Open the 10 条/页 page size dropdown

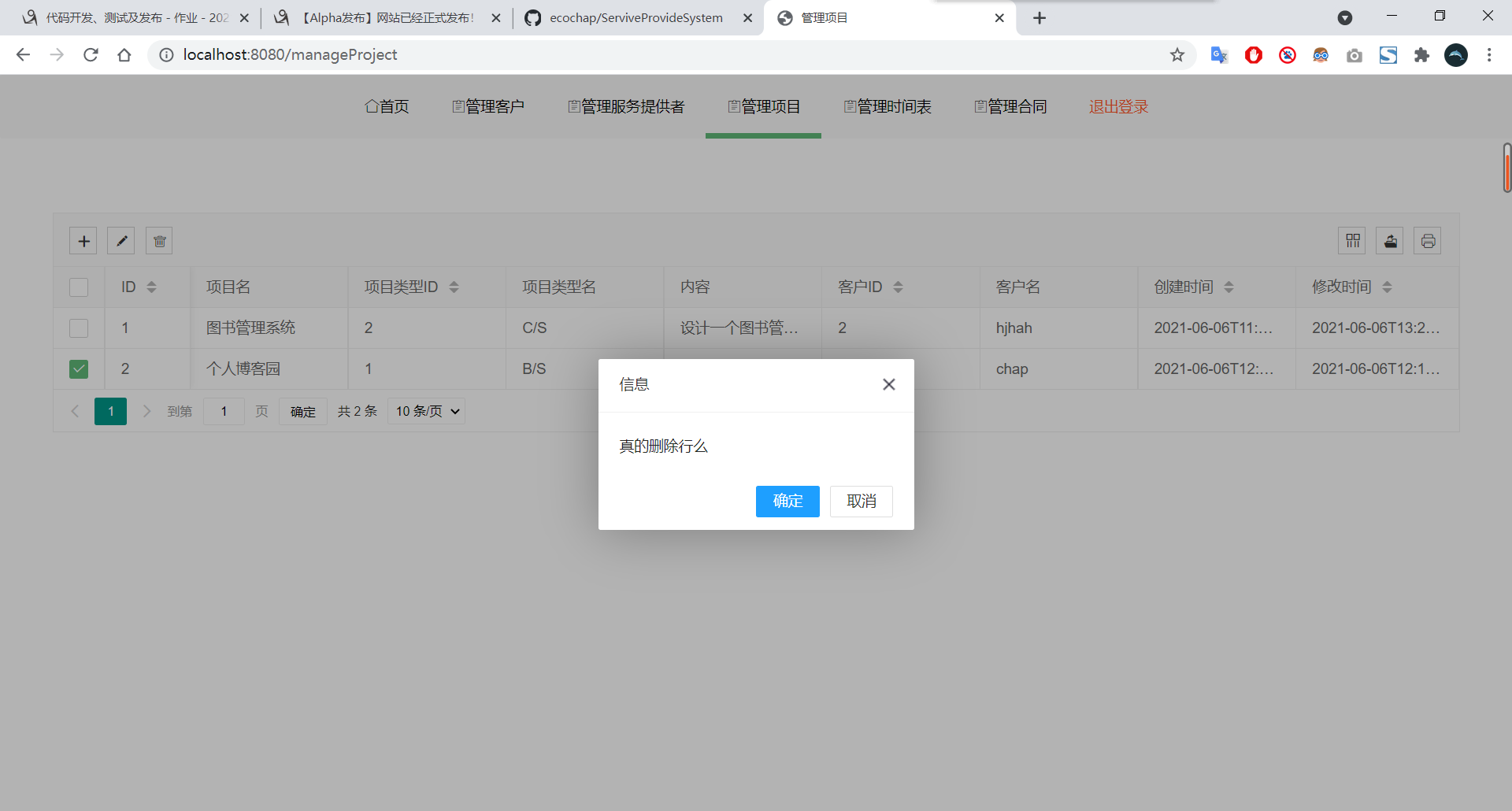click(426, 411)
